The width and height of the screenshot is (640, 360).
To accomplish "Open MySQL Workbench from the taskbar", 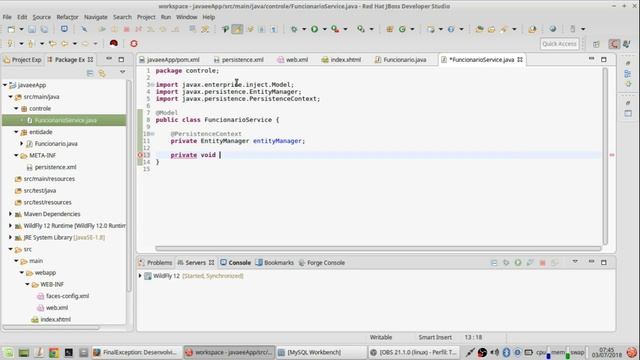I will (x=322, y=352).
